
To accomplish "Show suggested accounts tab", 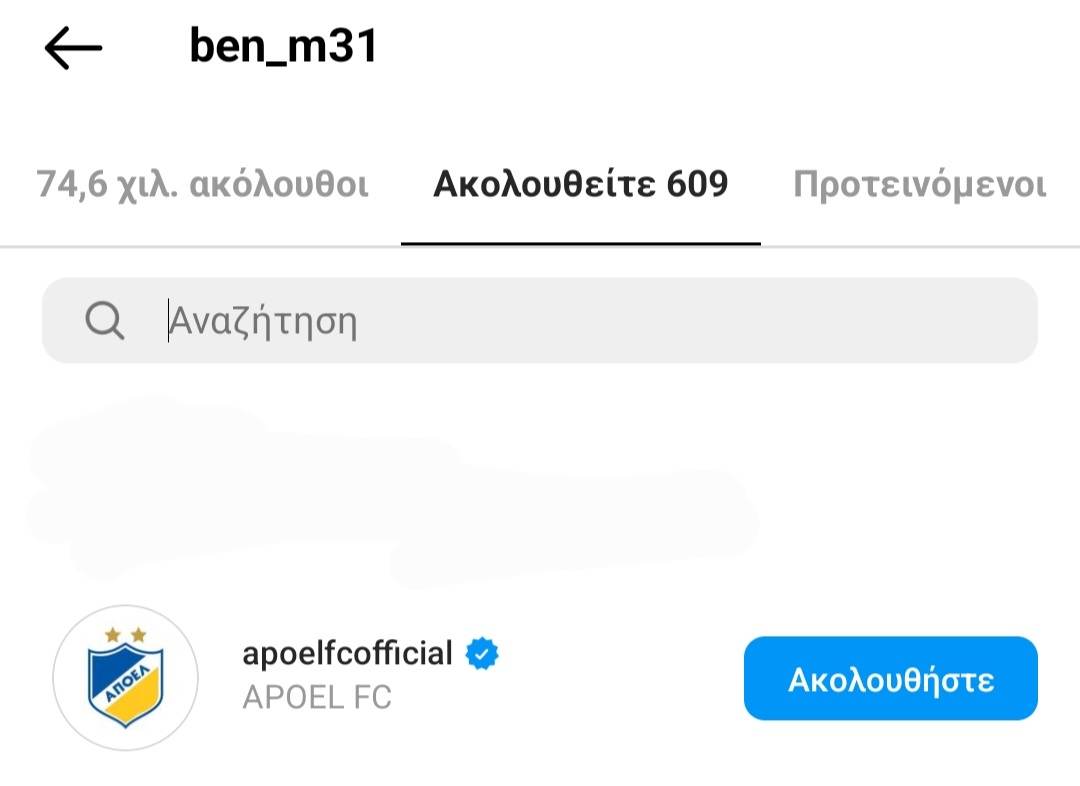I will (919, 185).
